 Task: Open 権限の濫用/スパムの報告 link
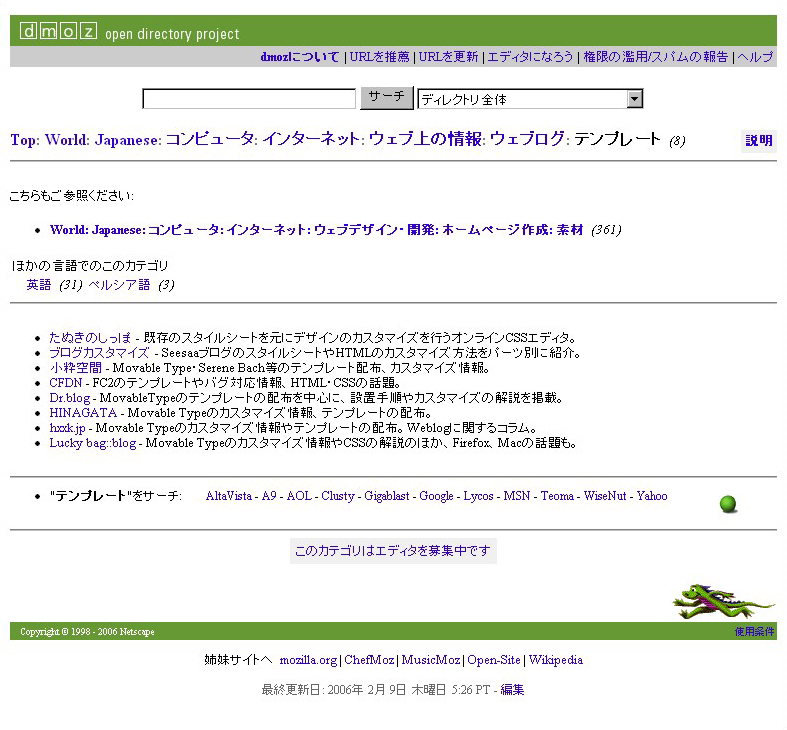tap(655, 57)
